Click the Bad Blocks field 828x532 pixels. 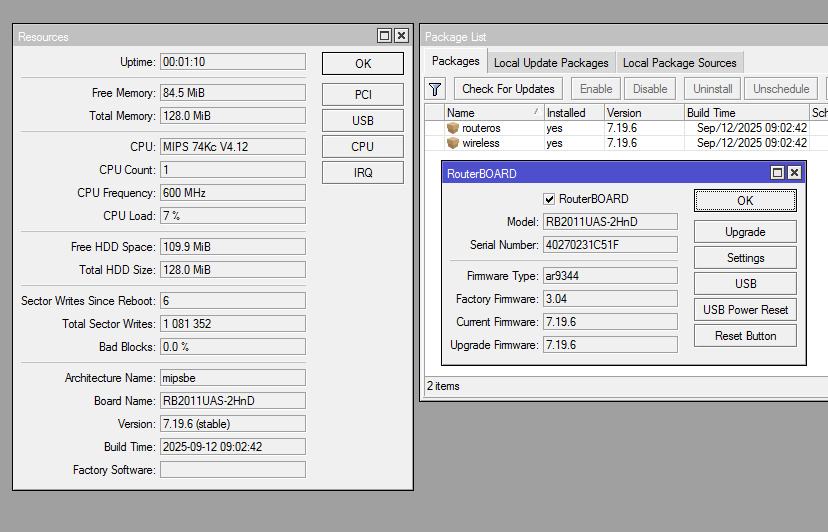(x=233, y=347)
